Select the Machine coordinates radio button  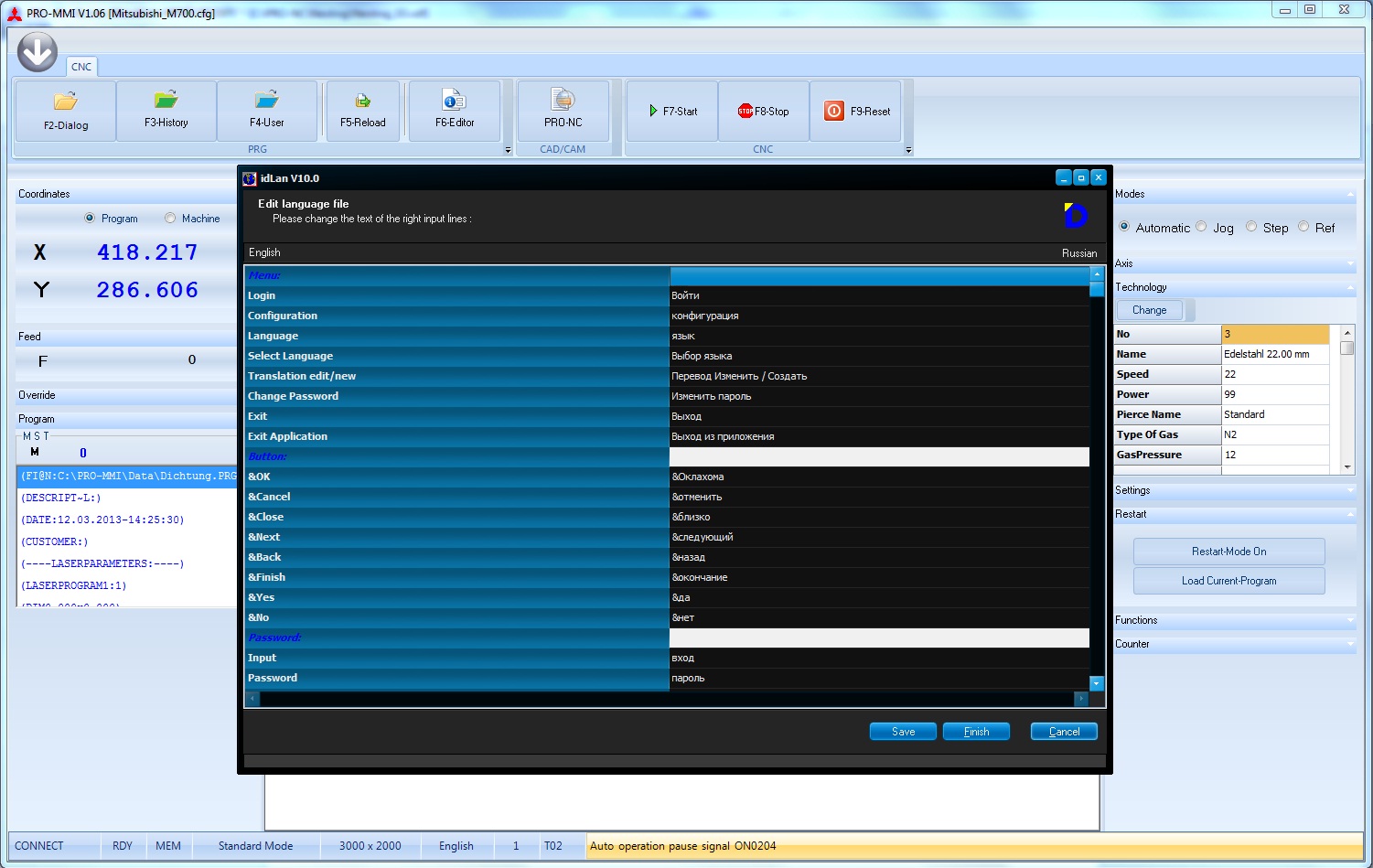(x=170, y=219)
